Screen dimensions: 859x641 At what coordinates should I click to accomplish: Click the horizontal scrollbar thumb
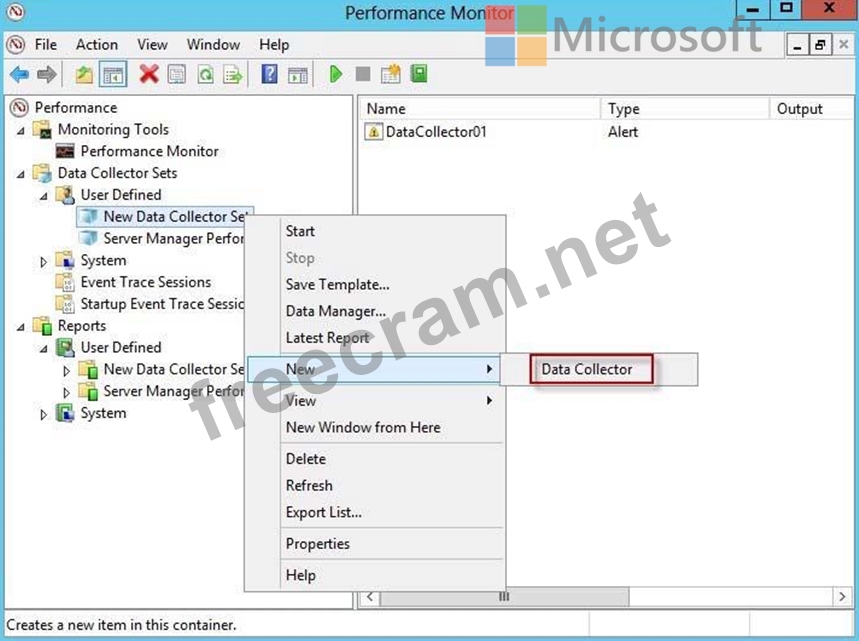coord(504,597)
